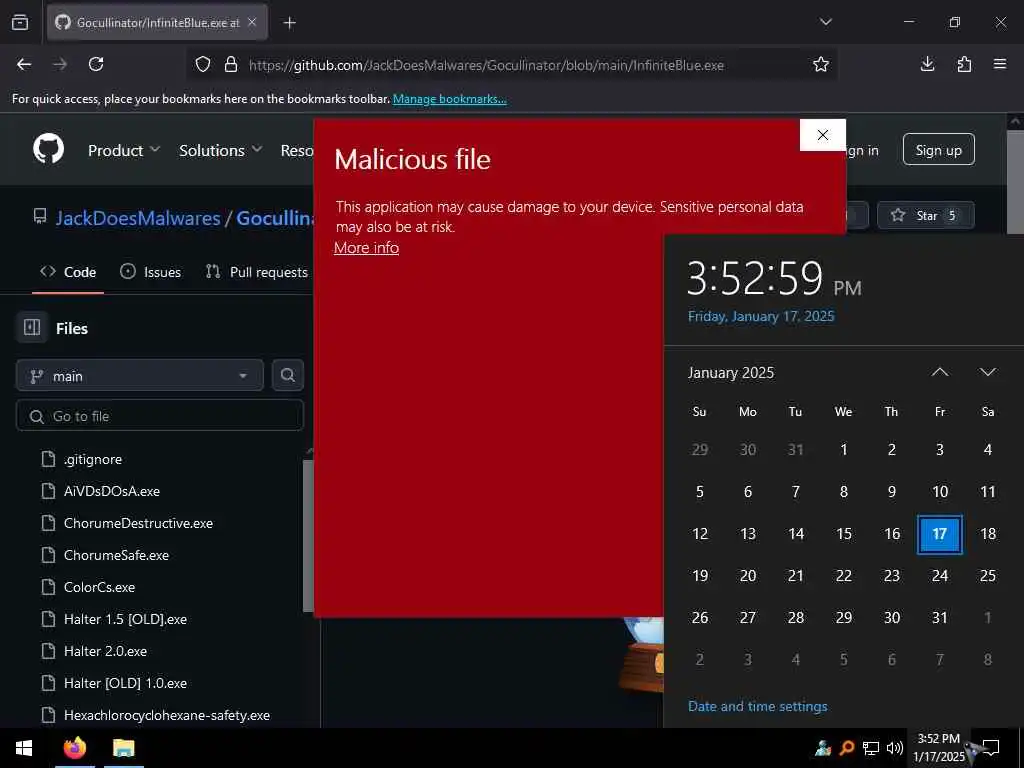Switch to the Pull requests tab
Screen dimensions: 1024x768
[x=257, y=272]
